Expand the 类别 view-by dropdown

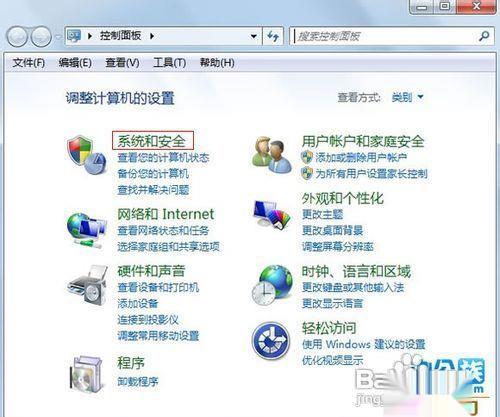click(x=408, y=97)
